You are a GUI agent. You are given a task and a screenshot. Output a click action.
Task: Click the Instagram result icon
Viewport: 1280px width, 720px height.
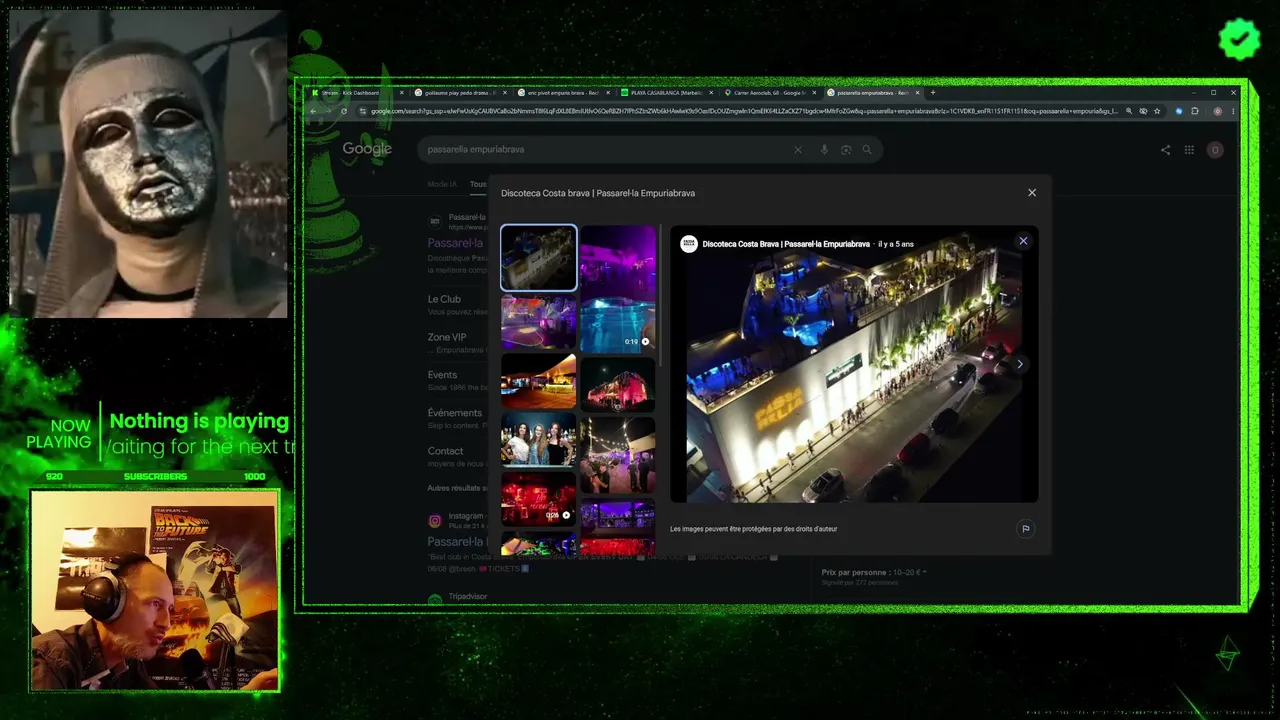(x=435, y=521)
